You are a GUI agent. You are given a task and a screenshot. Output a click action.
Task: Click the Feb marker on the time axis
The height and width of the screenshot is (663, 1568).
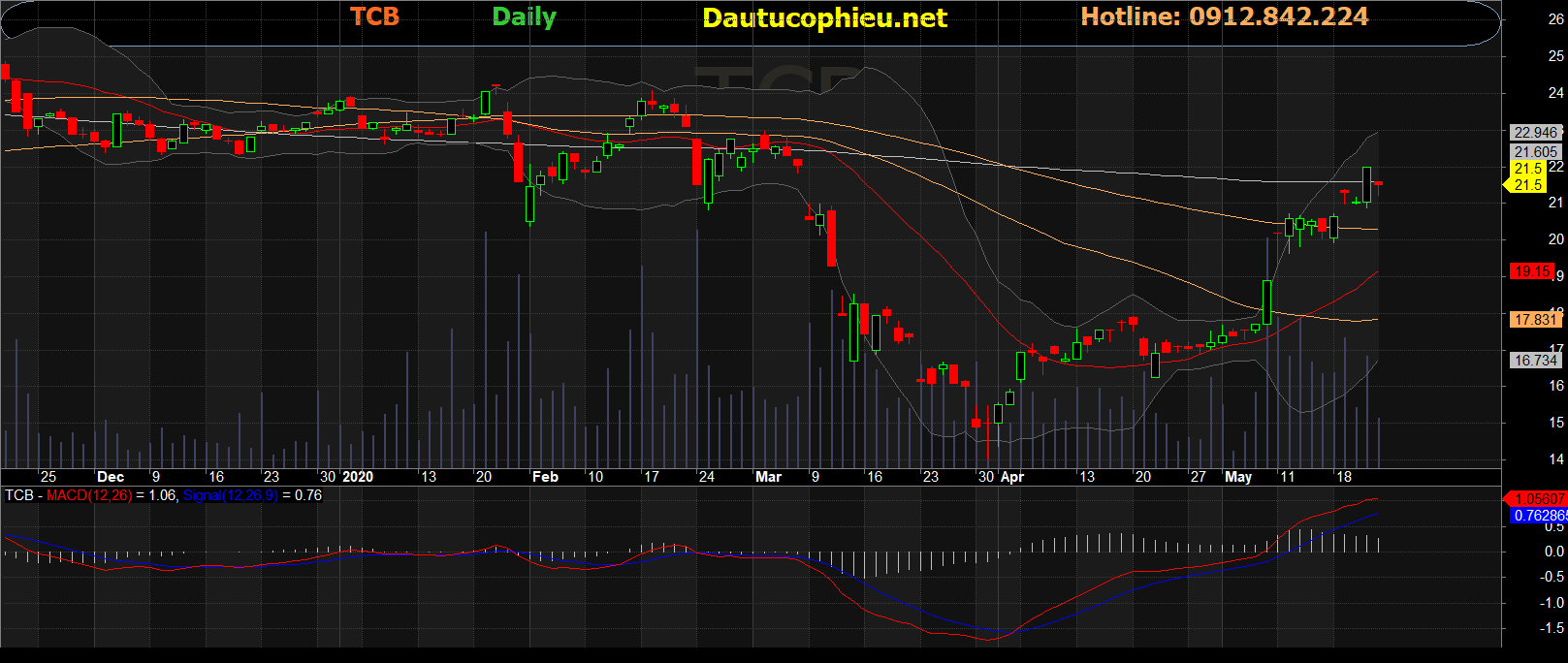click(x=545, y=477)
